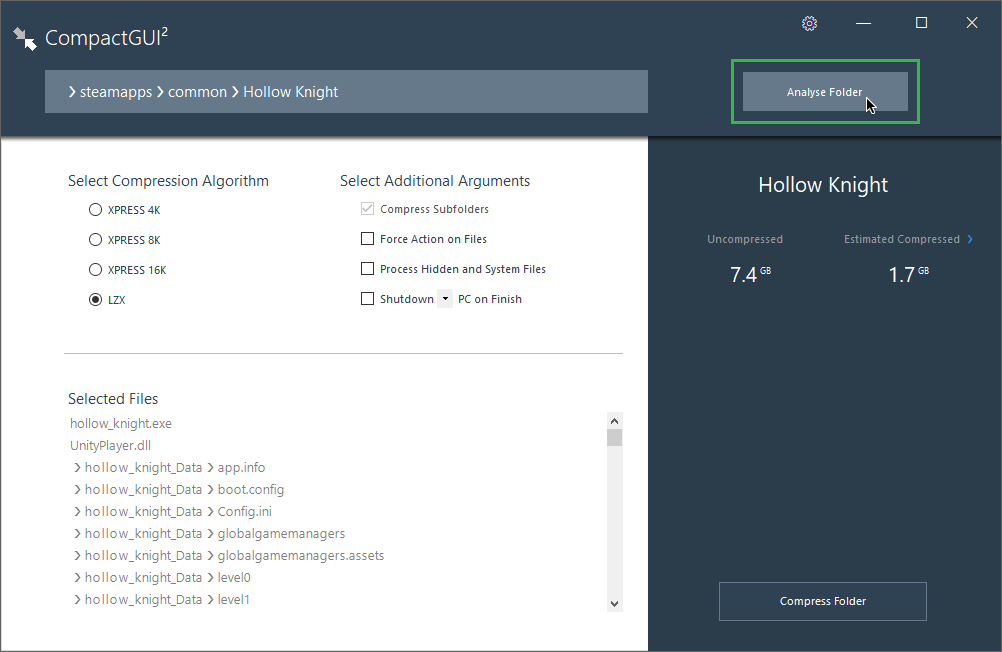Select the LZX radio button
The image size is (1002, 652).
coord(95,299)
